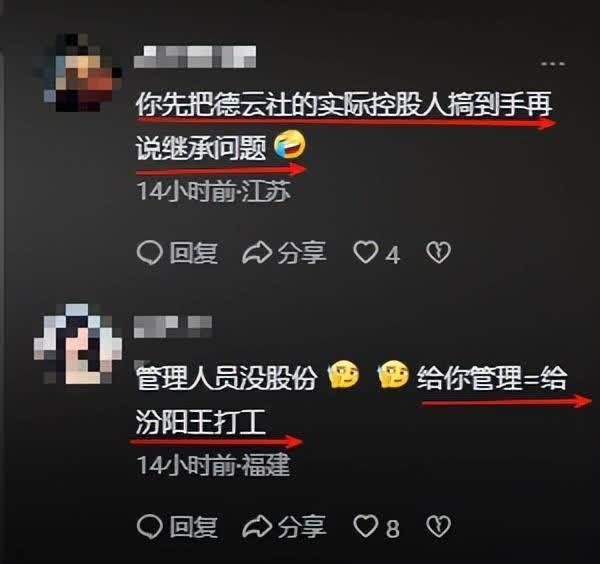This screenshot has height=564, width=600.
Task: Click the share arrow icon on the Jiangsu comment
Action: pyautogui.click(x=257, y=253)
